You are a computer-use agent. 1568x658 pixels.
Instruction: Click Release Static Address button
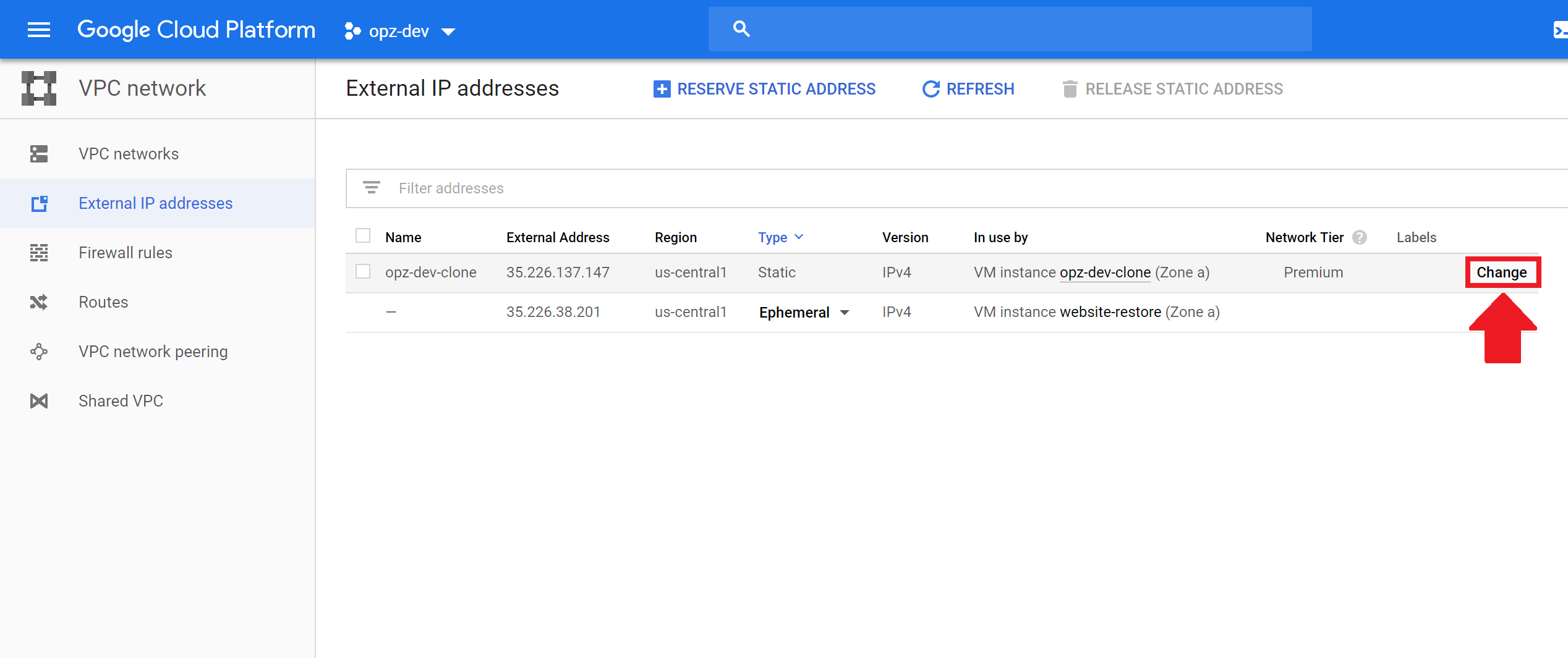pyautogui.click(x=1172, y=89)
